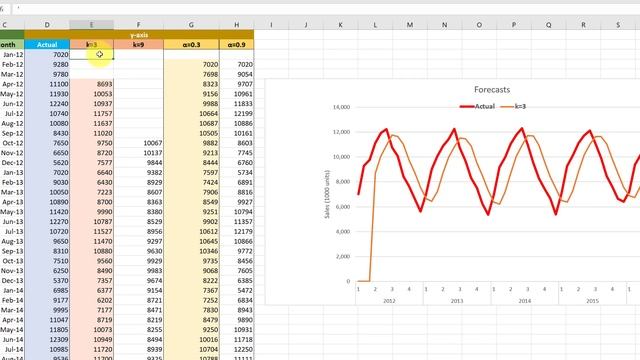Click k=9 value 10067 in Oct-12 row
Screen dimensions: 640x360
138,143
